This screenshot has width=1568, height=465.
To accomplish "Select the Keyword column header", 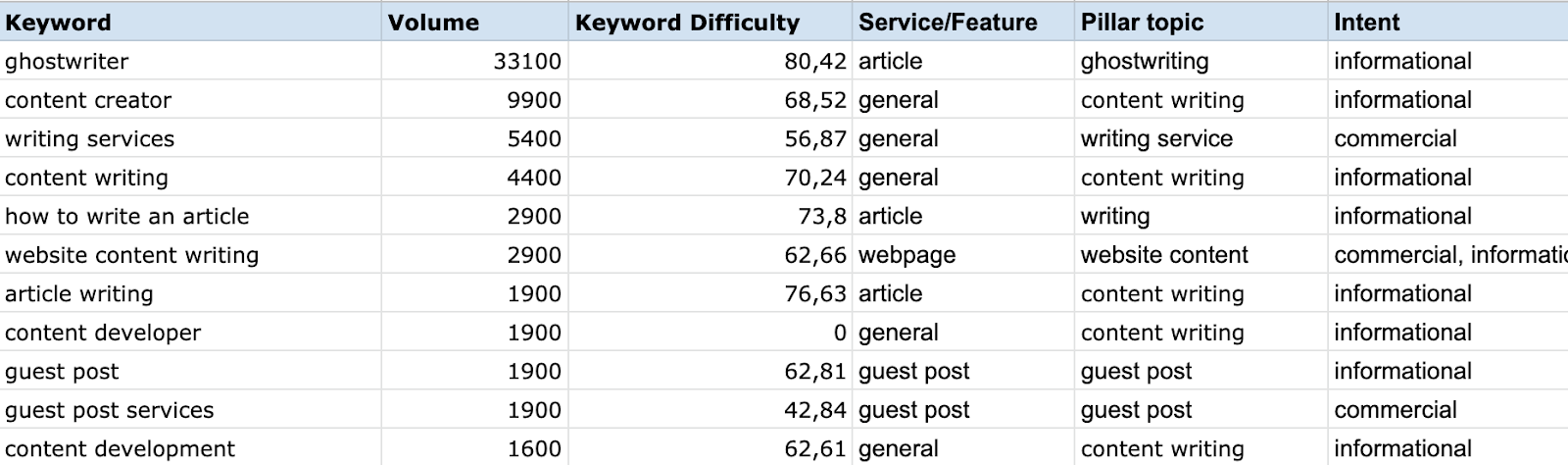I will pyautogui.click(x=190, y=22).
